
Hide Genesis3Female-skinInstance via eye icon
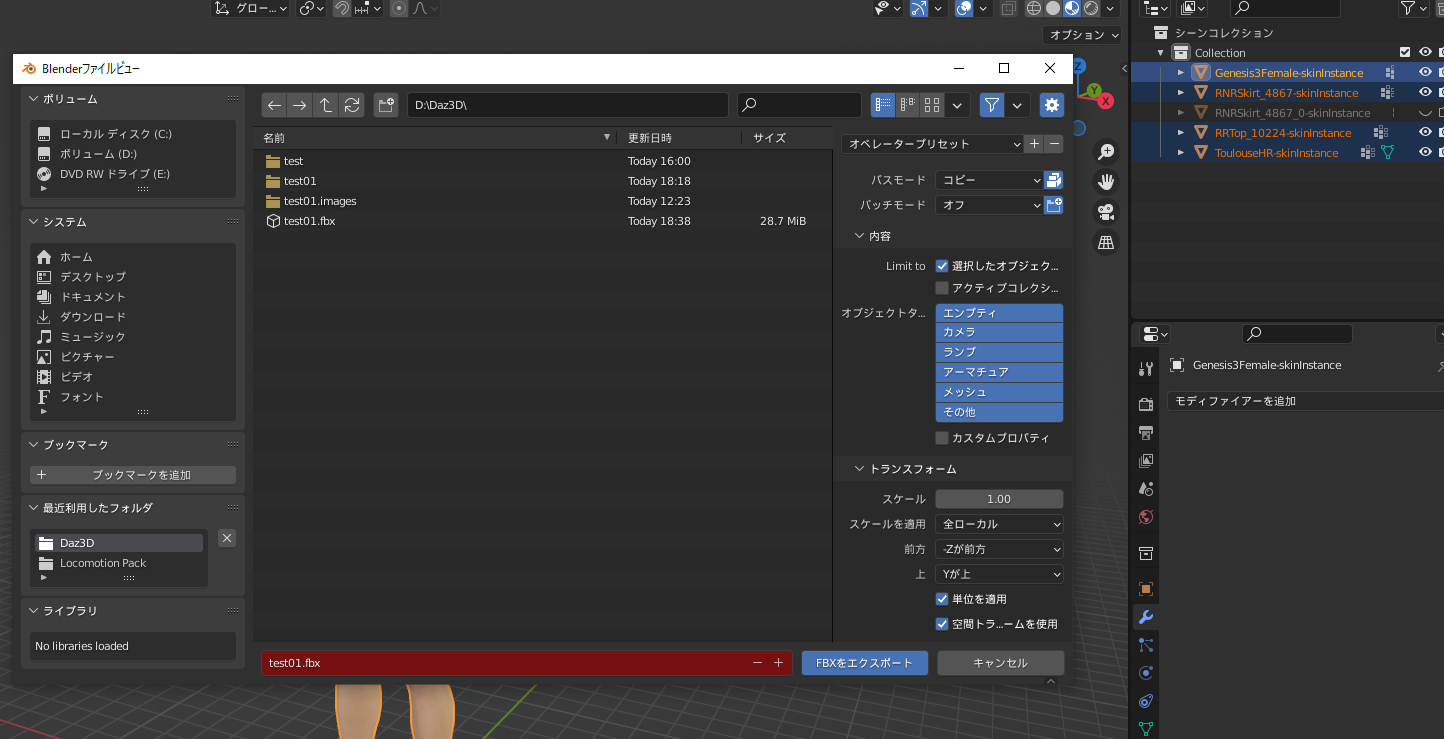click(1425, 72)
